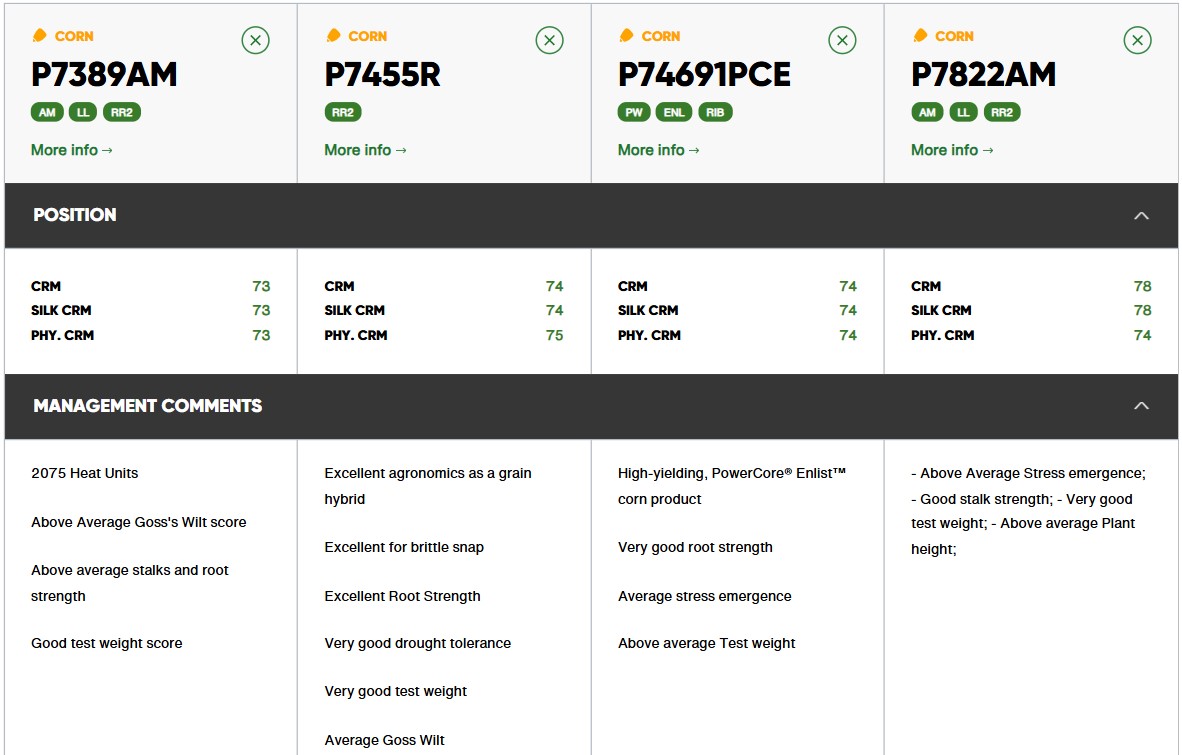Open More info for P7455R

tap(365, 150)
